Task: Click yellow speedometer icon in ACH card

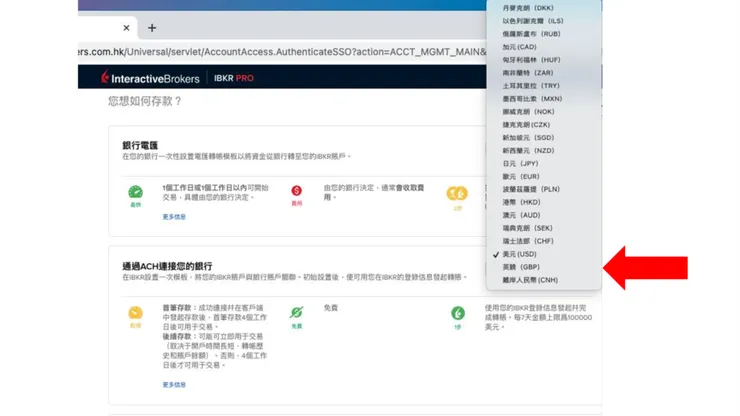Action: click(135, 313)
